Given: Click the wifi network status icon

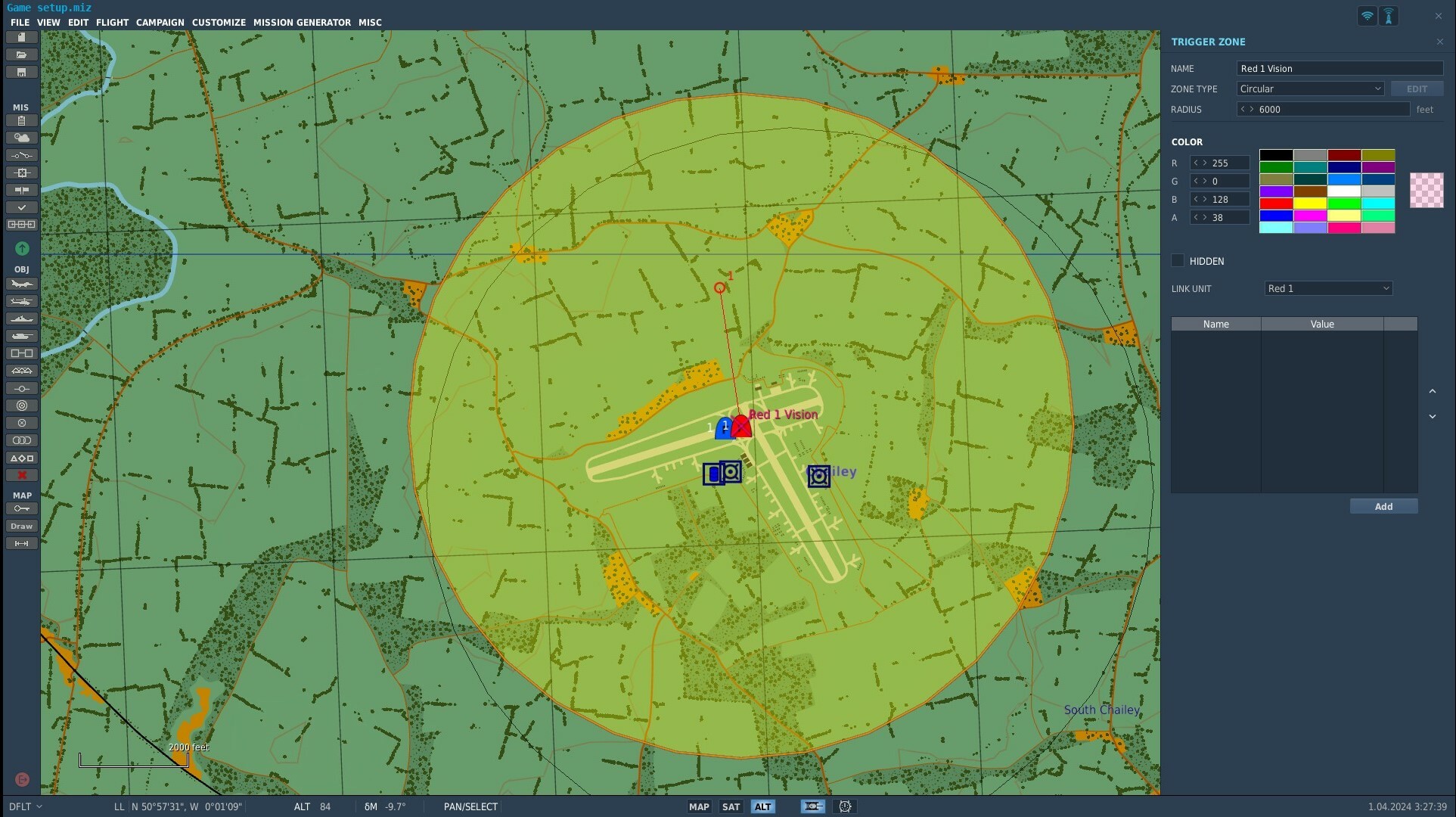Looking at the screenshot, I should 1367,16.
